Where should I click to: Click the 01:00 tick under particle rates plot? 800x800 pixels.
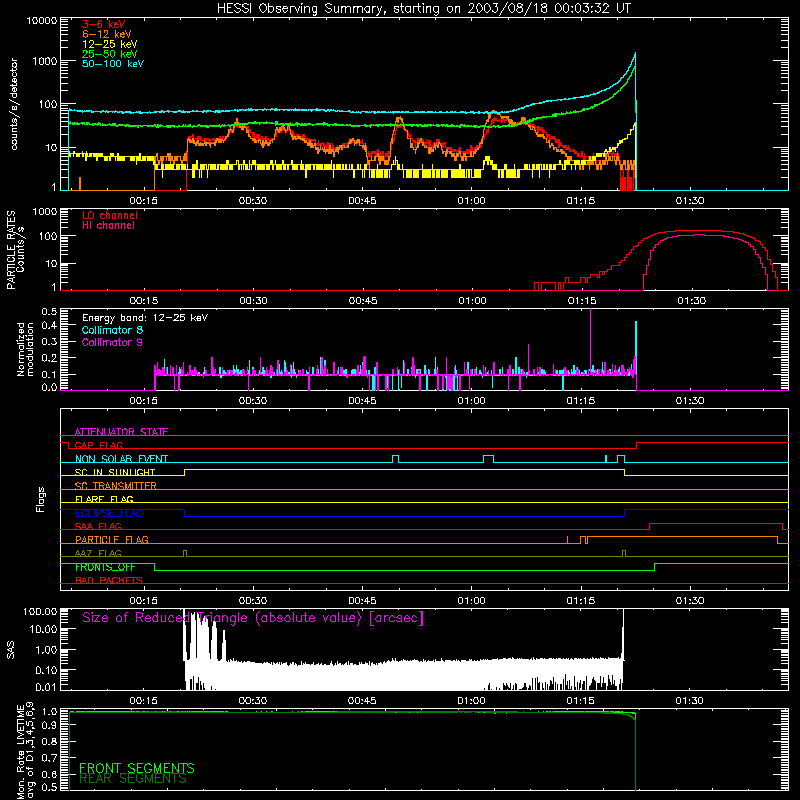pyautogui.click(x=472, y=301)
